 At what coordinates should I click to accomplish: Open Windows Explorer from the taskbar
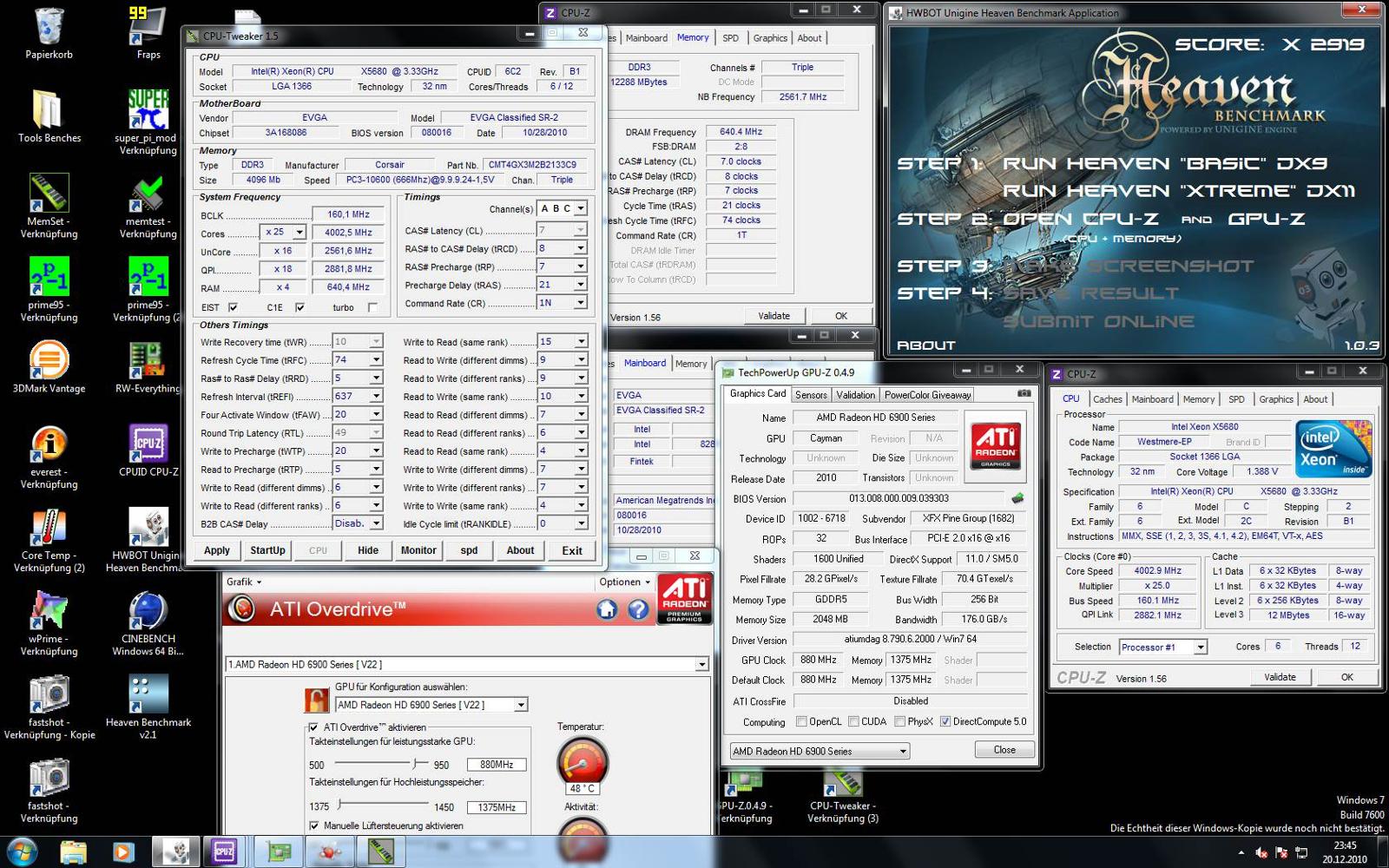point(74,852)
